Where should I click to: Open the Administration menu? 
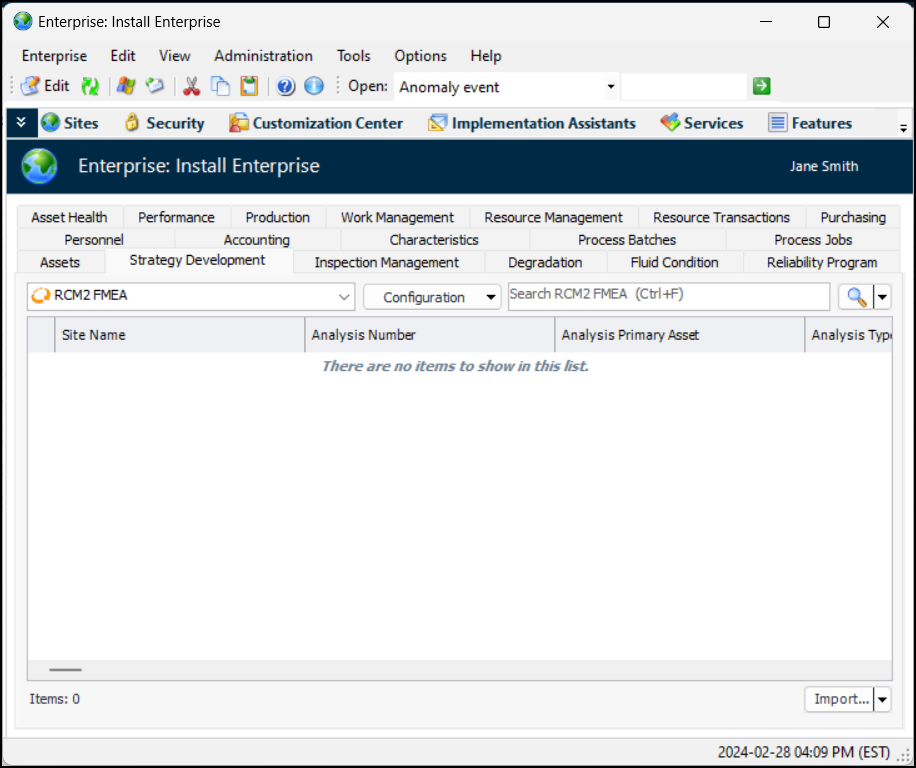point(263,56)
